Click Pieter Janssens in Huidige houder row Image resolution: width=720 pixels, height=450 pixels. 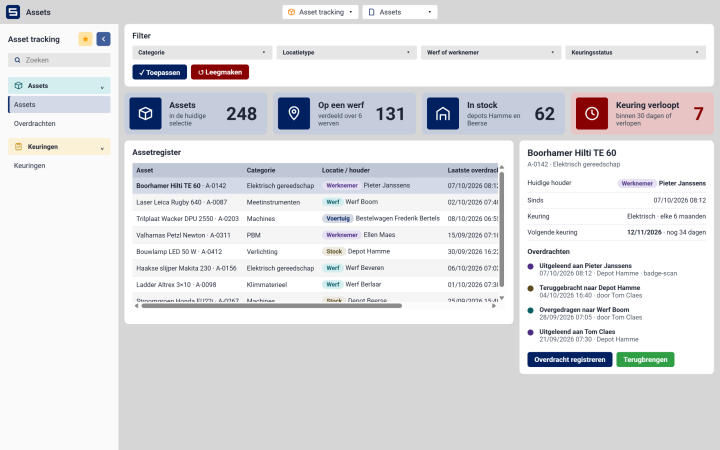[682, 183]
